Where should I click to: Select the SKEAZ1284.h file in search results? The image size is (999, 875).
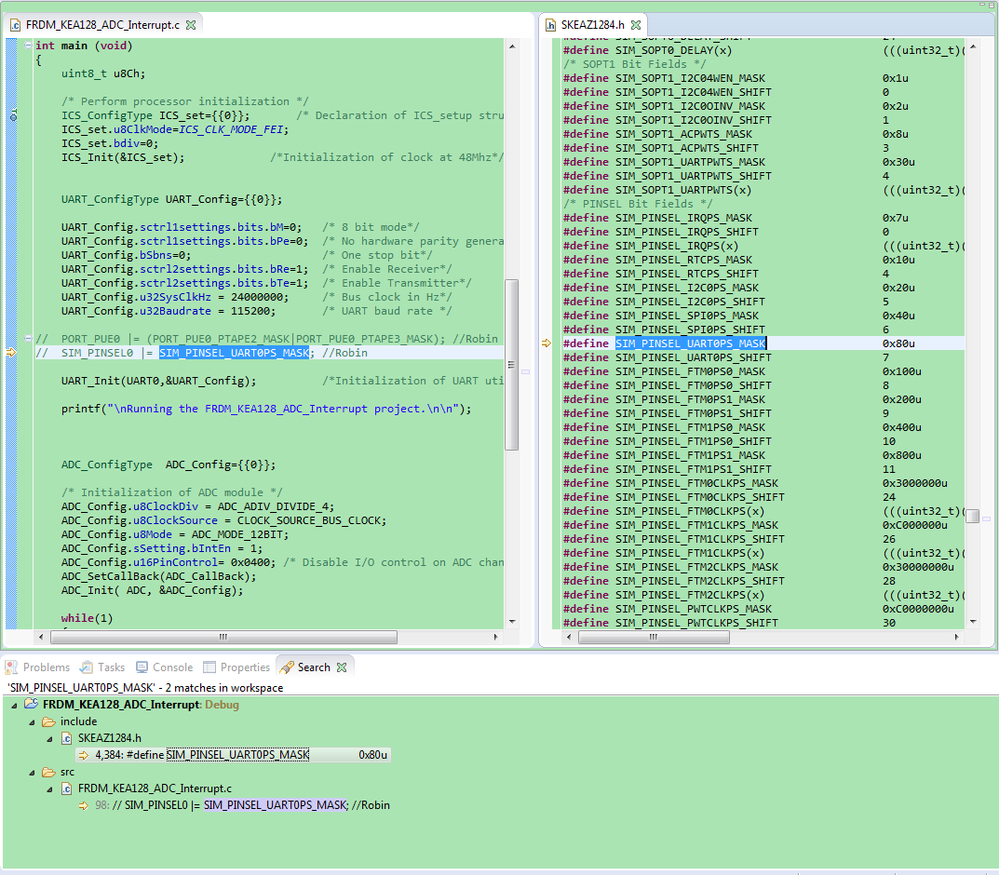click(x=110, y=738)
